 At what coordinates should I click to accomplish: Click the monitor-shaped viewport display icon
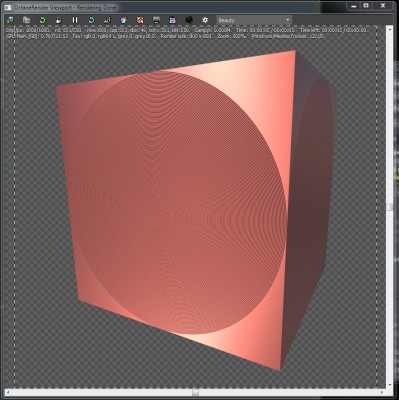click(x=156, y=20)
